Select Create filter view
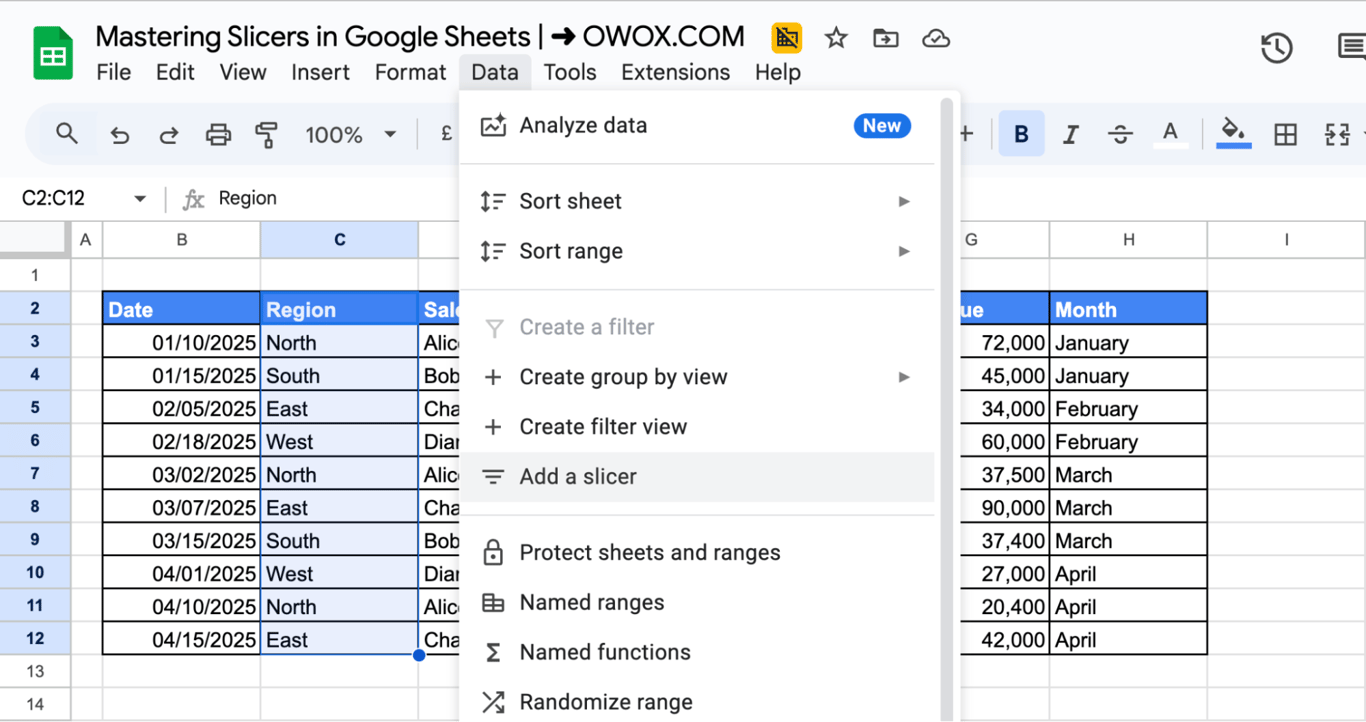The image size is (1366, 722). click(697, 427)
